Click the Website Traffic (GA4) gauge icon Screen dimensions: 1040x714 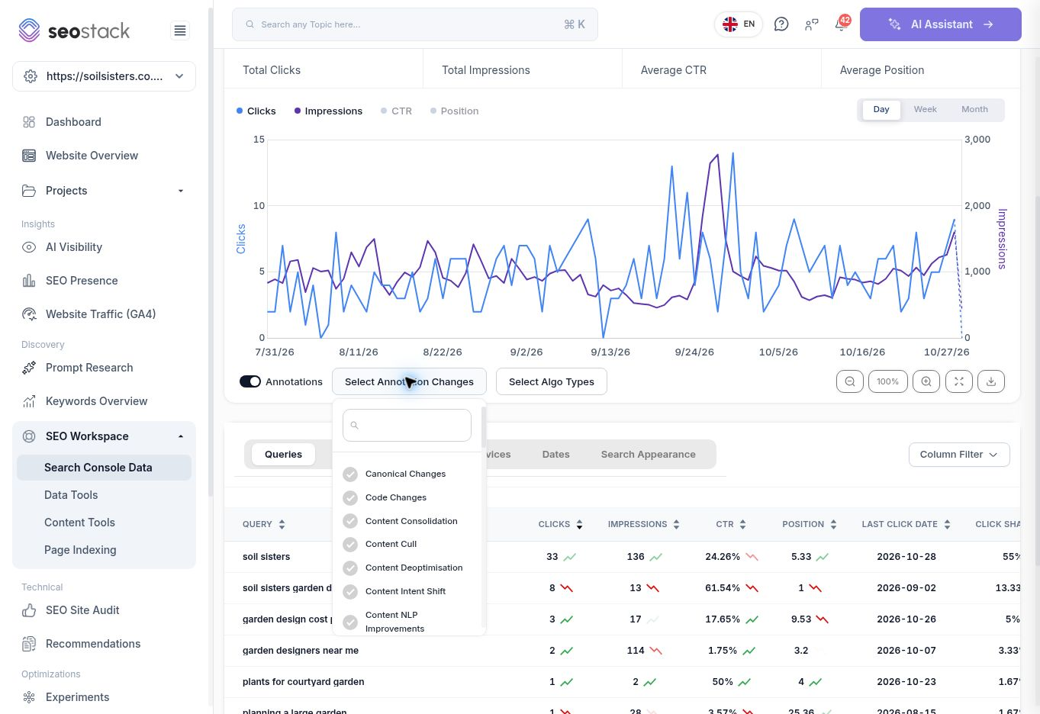(x=29, y=315)
